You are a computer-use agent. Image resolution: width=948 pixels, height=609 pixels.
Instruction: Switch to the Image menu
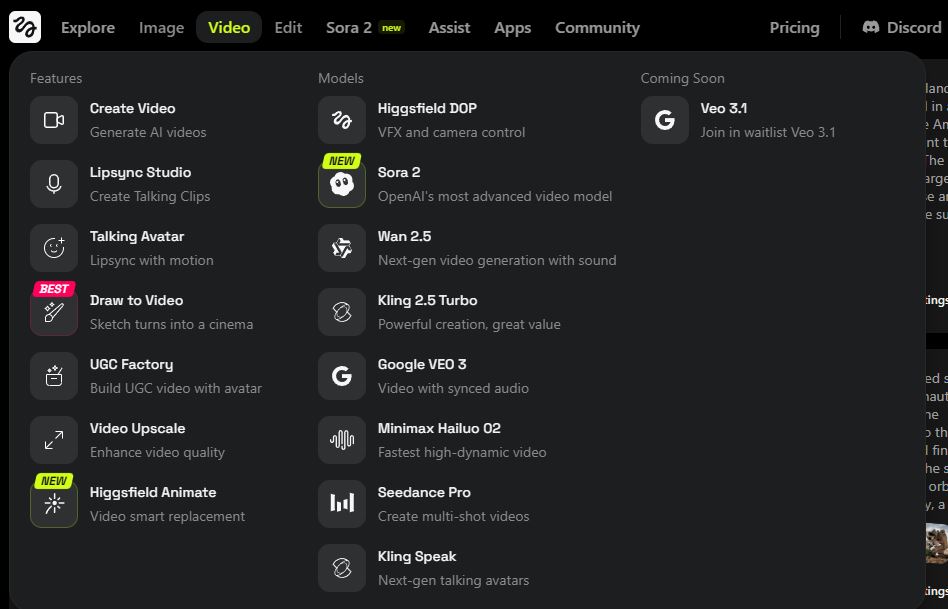[x=161, y=28]
